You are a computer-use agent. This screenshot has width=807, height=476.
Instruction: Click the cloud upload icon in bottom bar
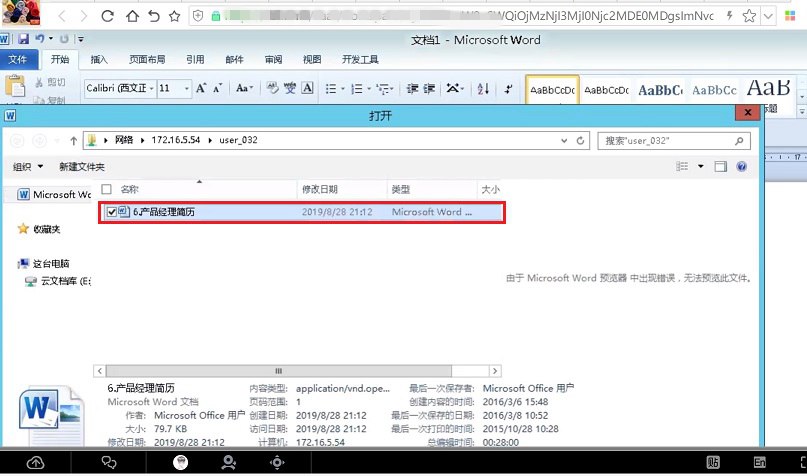click(36, 463)
